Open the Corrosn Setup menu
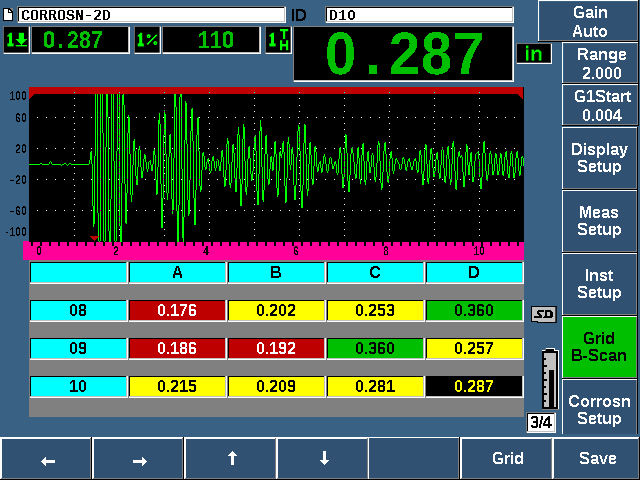The width and height of the screenshot is (640, 480). tap(600, 407)
